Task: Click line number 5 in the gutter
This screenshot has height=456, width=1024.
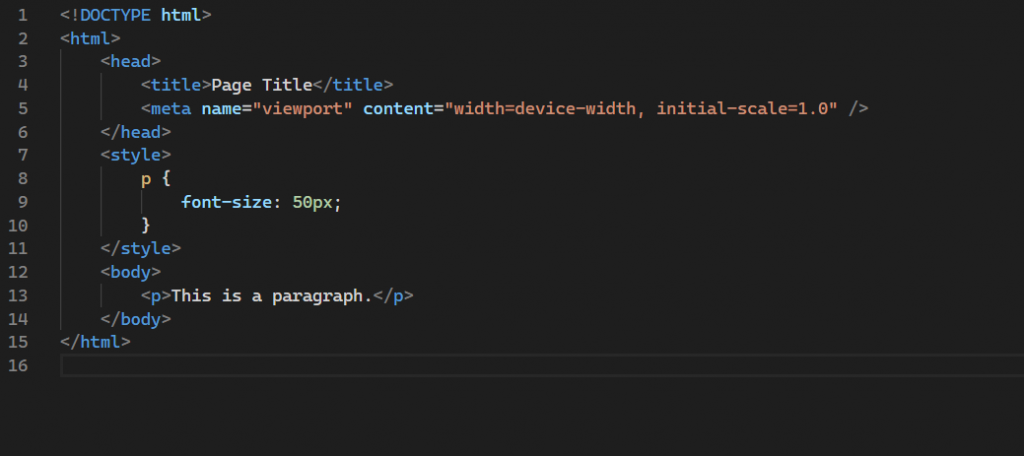Action: 23,108
